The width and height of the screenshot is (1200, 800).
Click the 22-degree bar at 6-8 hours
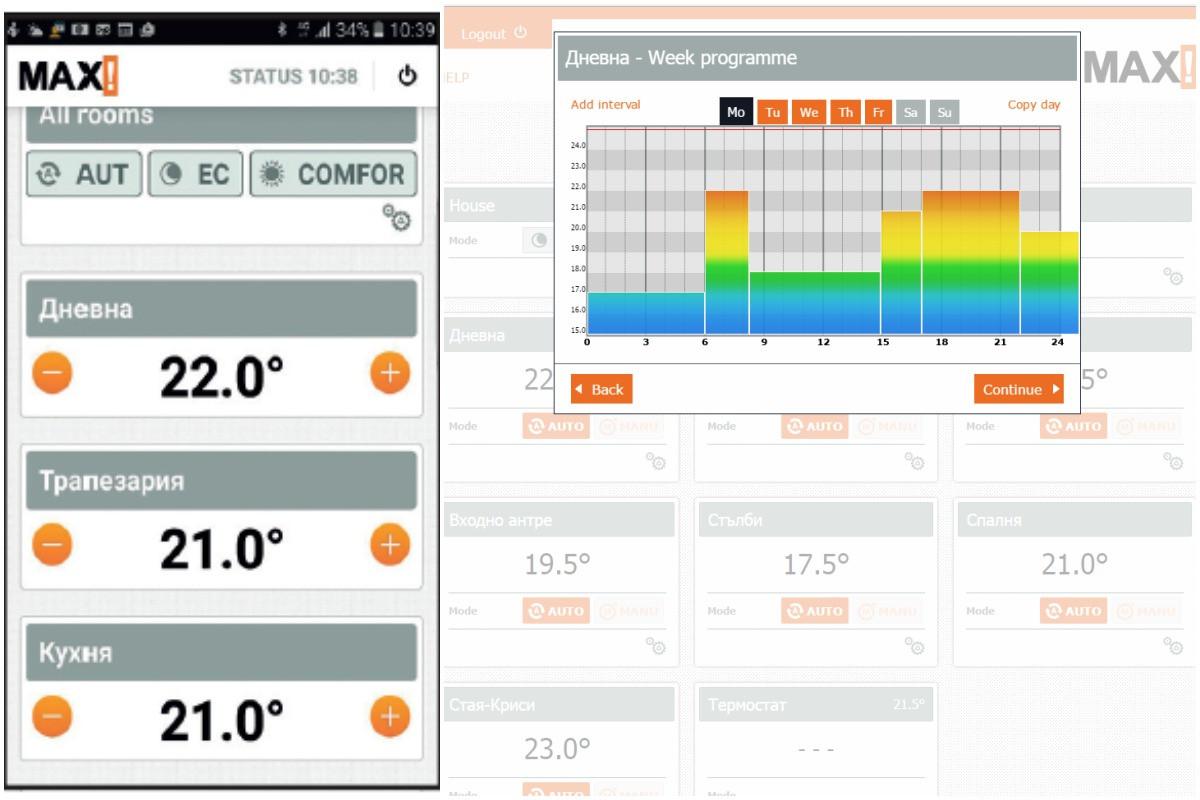[727, 262]
